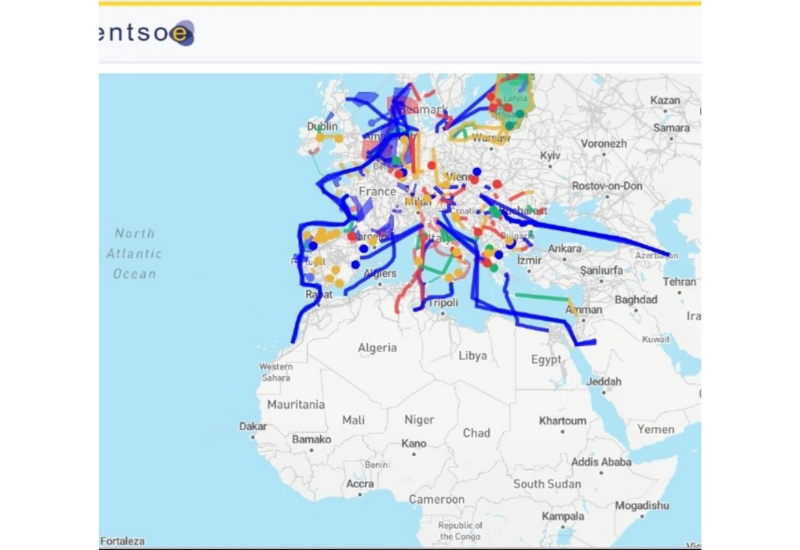Click the North Atlantic Ocean label
The width and height of the screenshot is (800, 550).
(134, 254)
